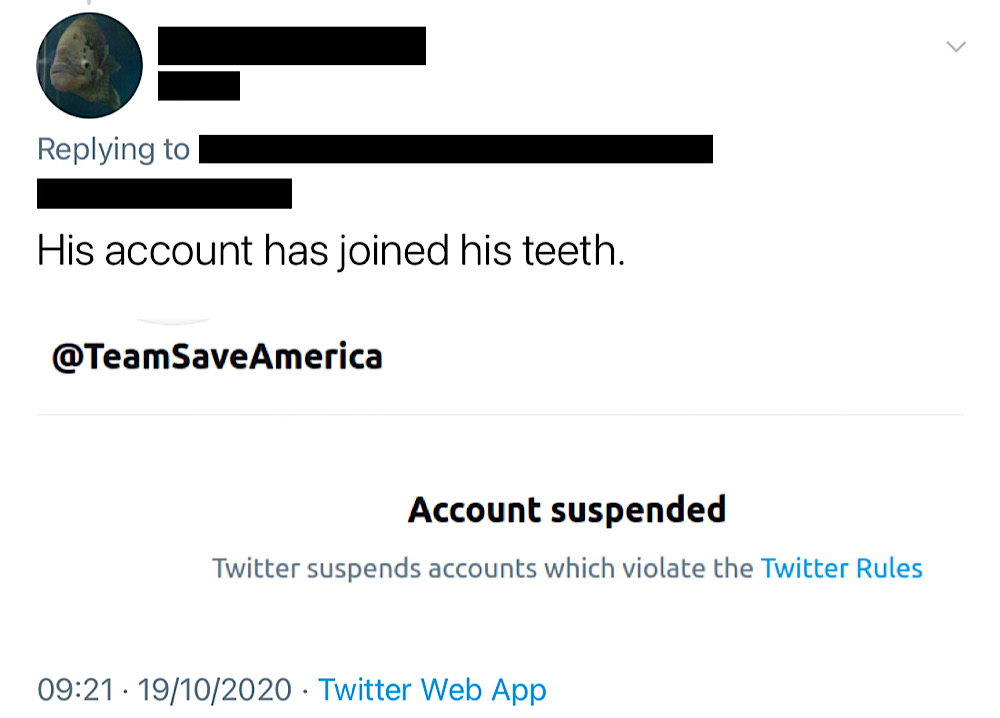The height and width of the screenshot is (718, 1000).
Task: Open the second-line redacted mention
Action: (x=165, y=194)
